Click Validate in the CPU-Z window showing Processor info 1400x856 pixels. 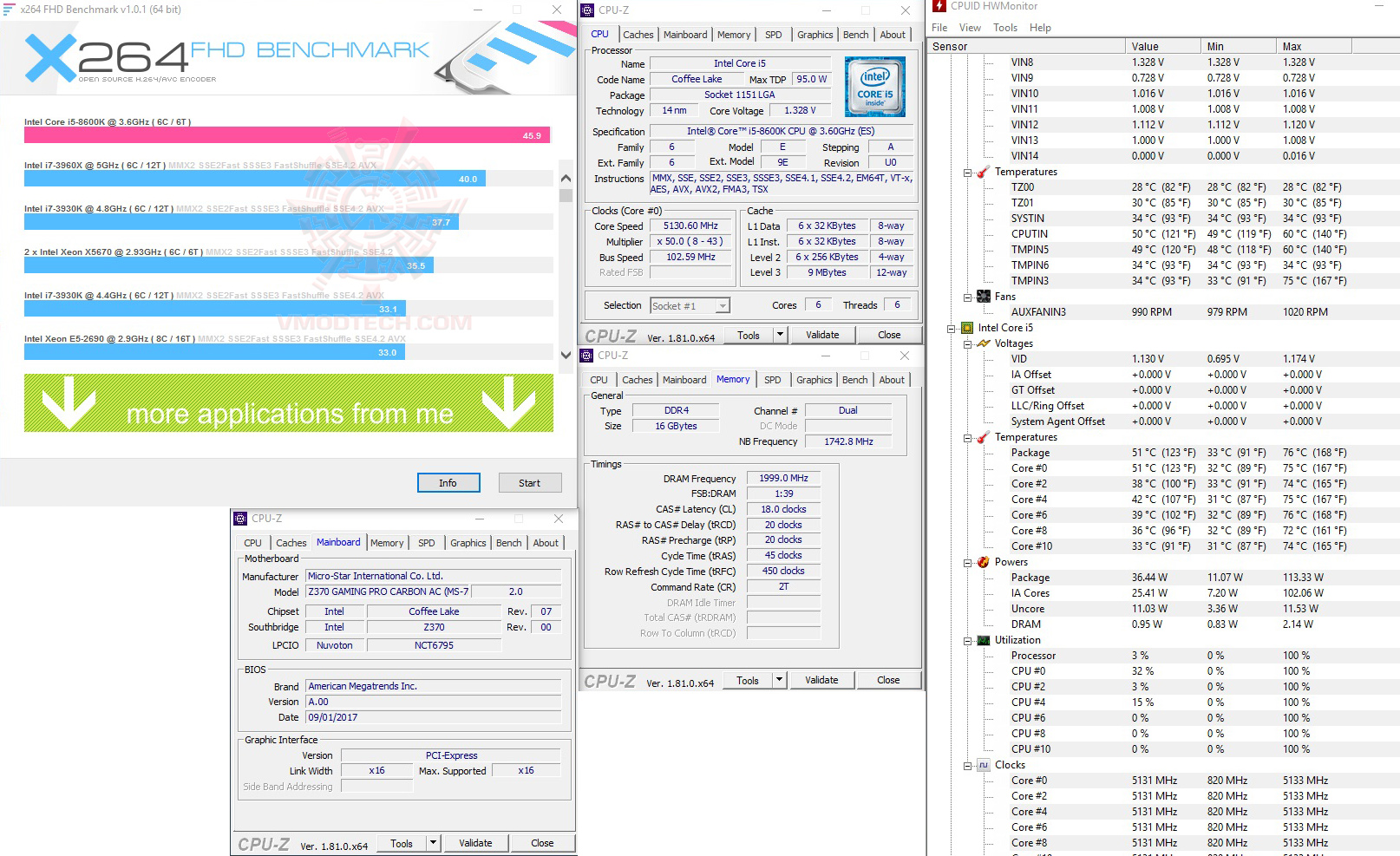tap(822, 335)
